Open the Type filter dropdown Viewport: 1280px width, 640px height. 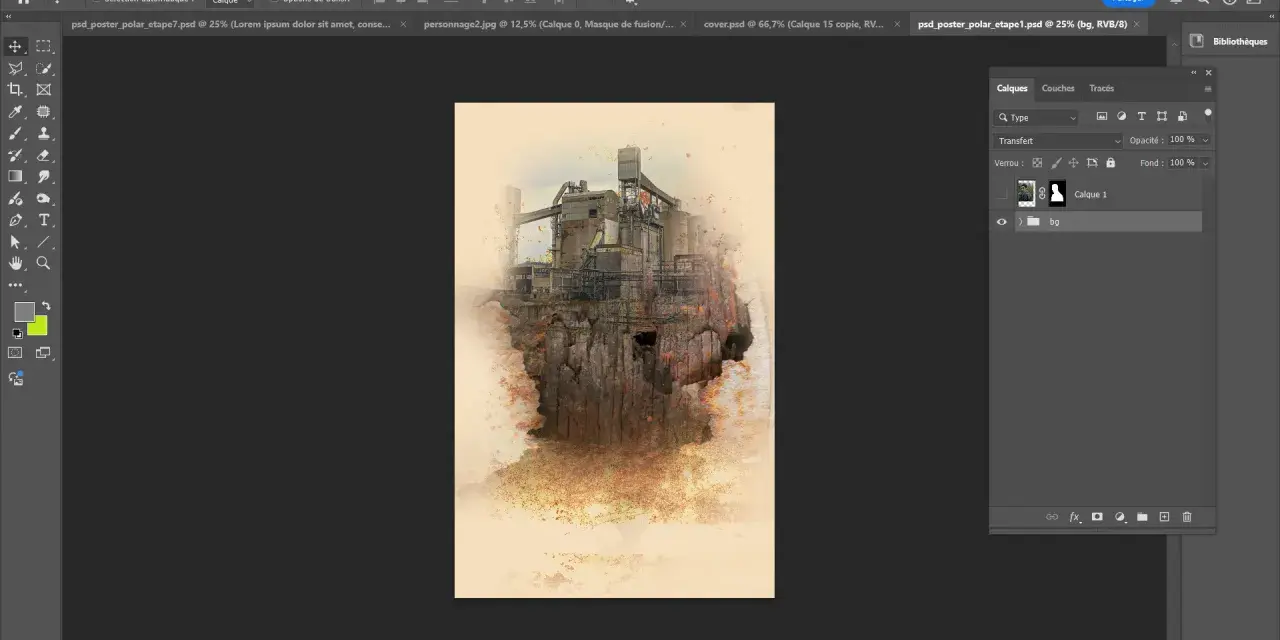point(1037,118)
